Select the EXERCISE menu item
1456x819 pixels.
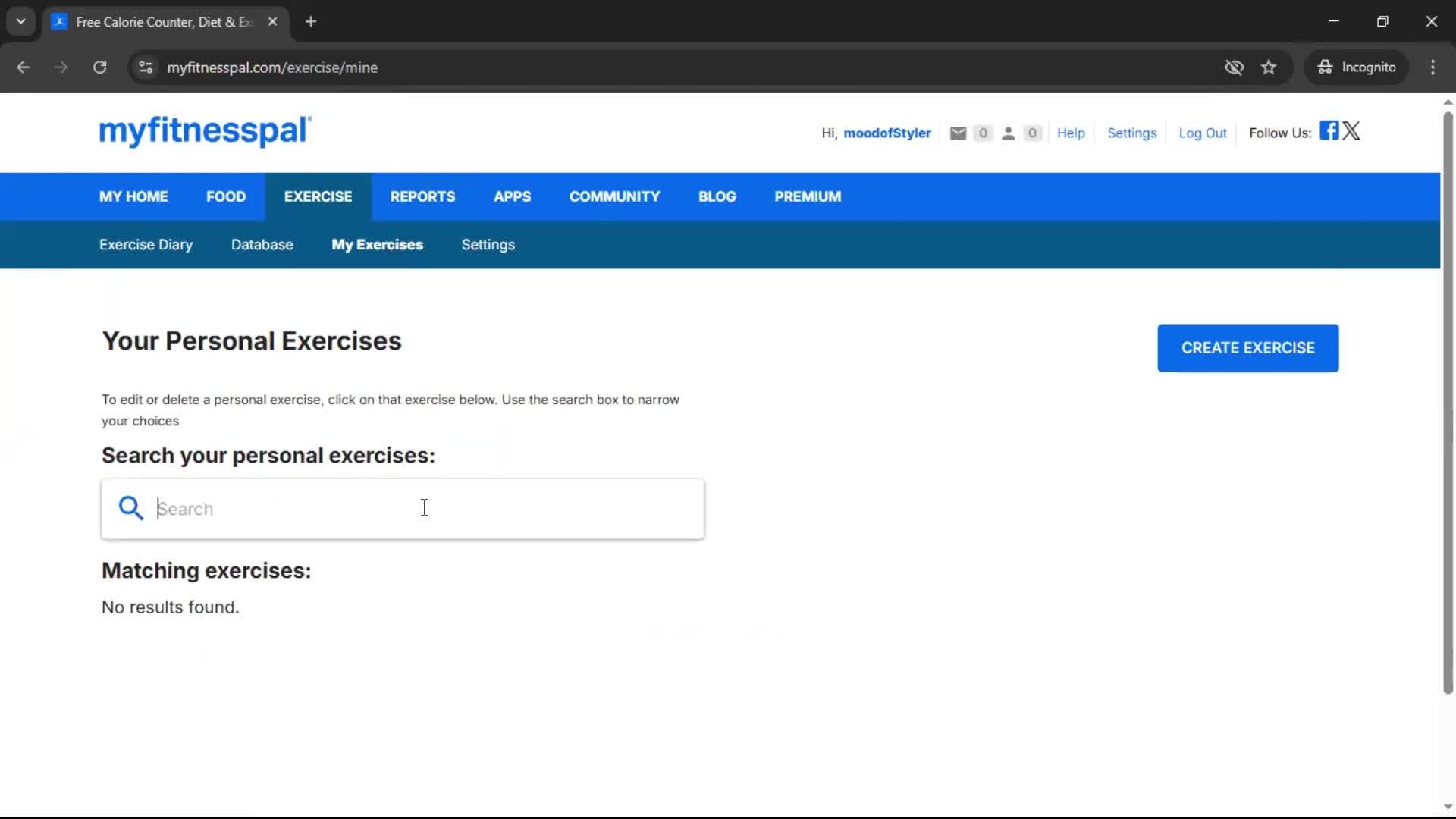[318, 196]
